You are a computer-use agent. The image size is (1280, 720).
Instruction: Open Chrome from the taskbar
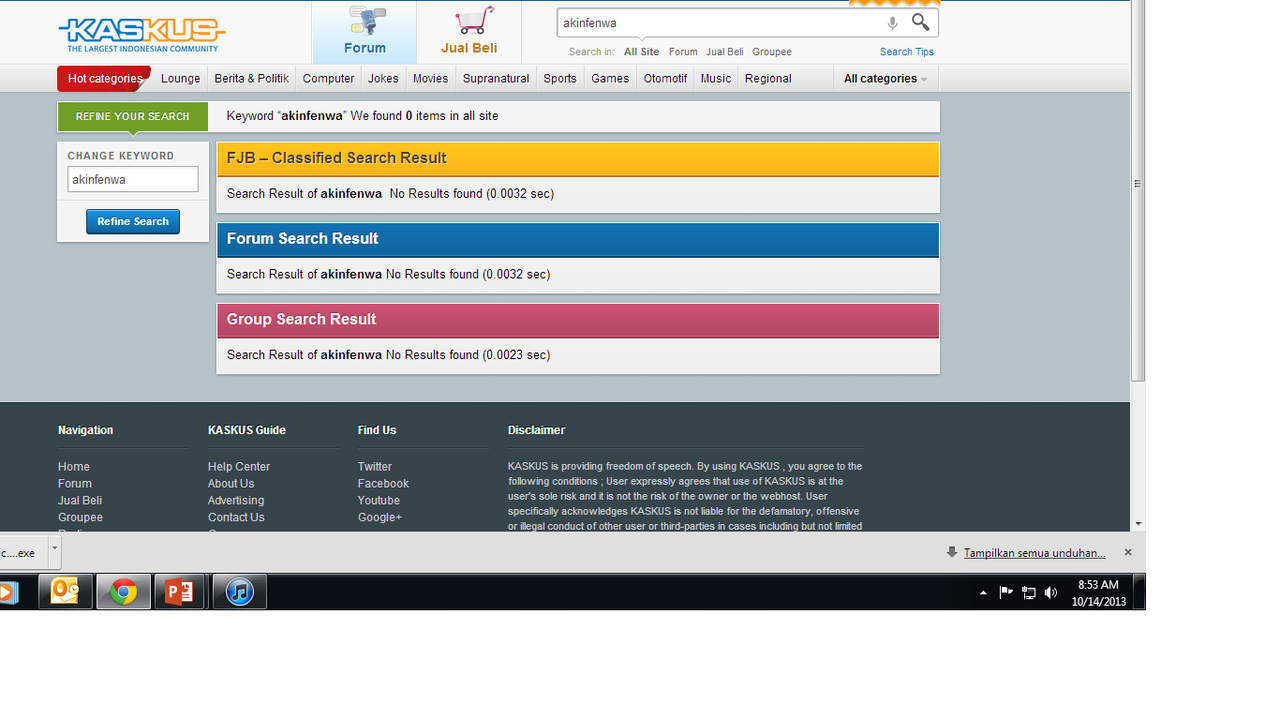124,592
